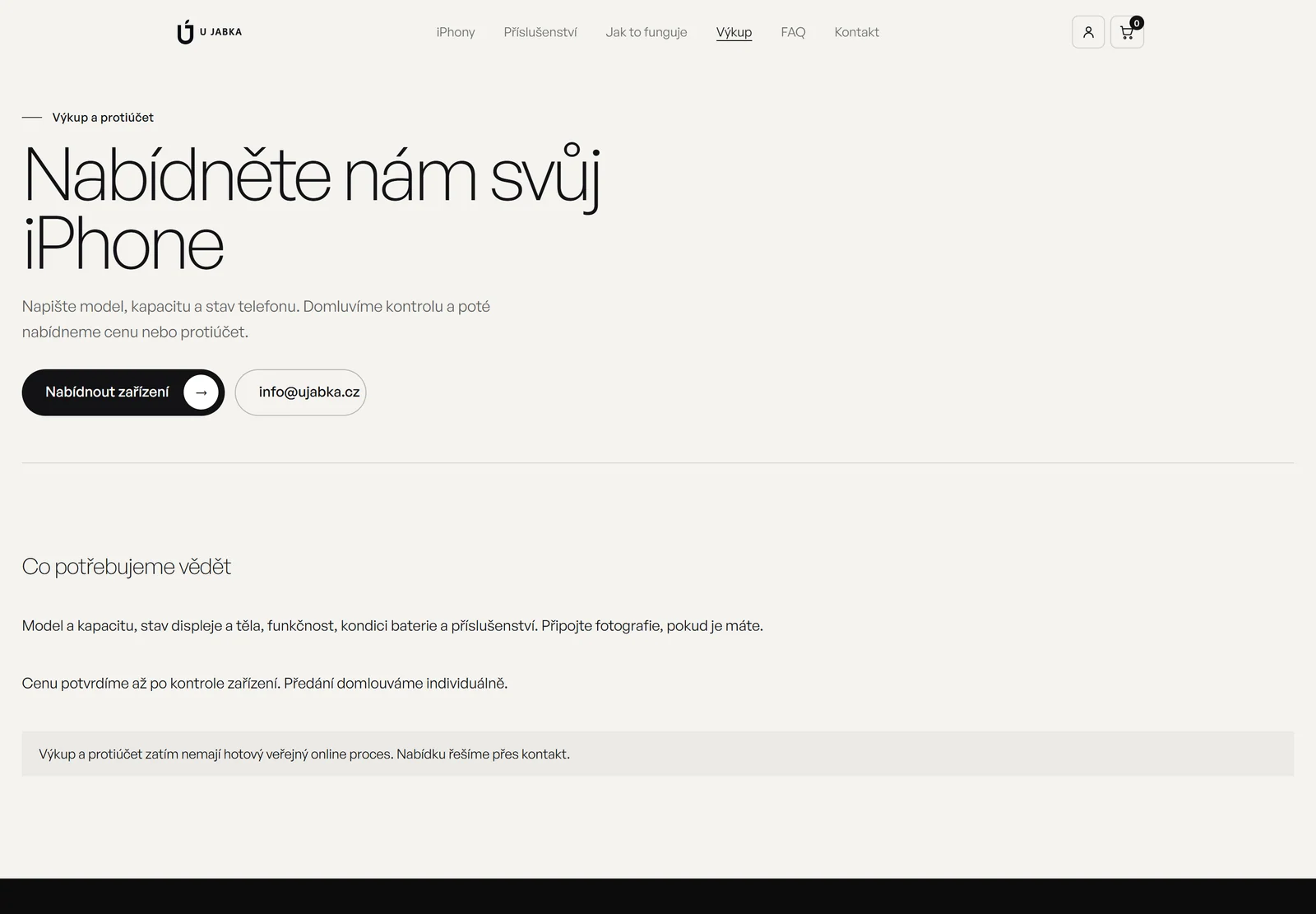
Task: Click the notice about veřejný online proces
Action: pos(658,754)
